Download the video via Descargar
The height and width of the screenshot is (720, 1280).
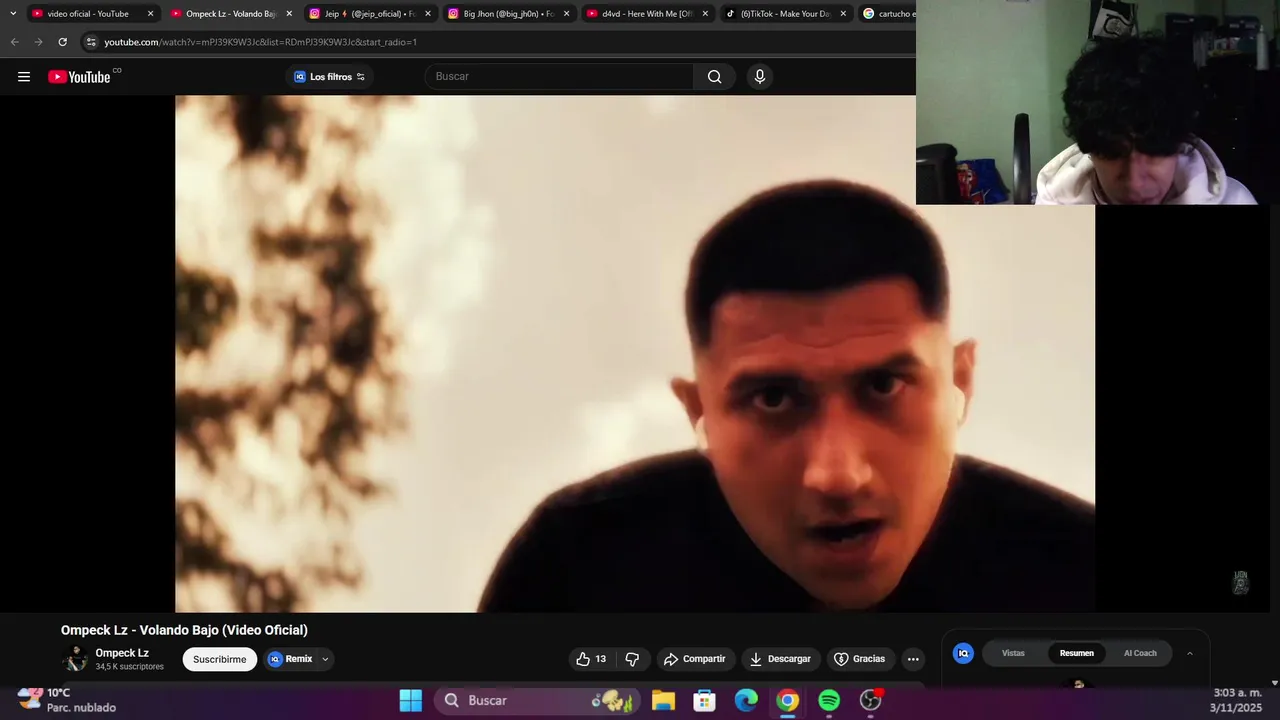click(x=780, y=659)
